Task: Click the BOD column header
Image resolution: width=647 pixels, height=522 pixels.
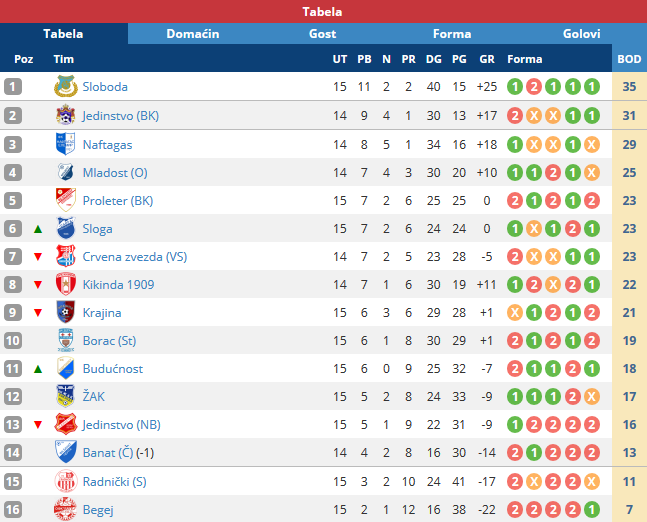Action: [629, 59]
